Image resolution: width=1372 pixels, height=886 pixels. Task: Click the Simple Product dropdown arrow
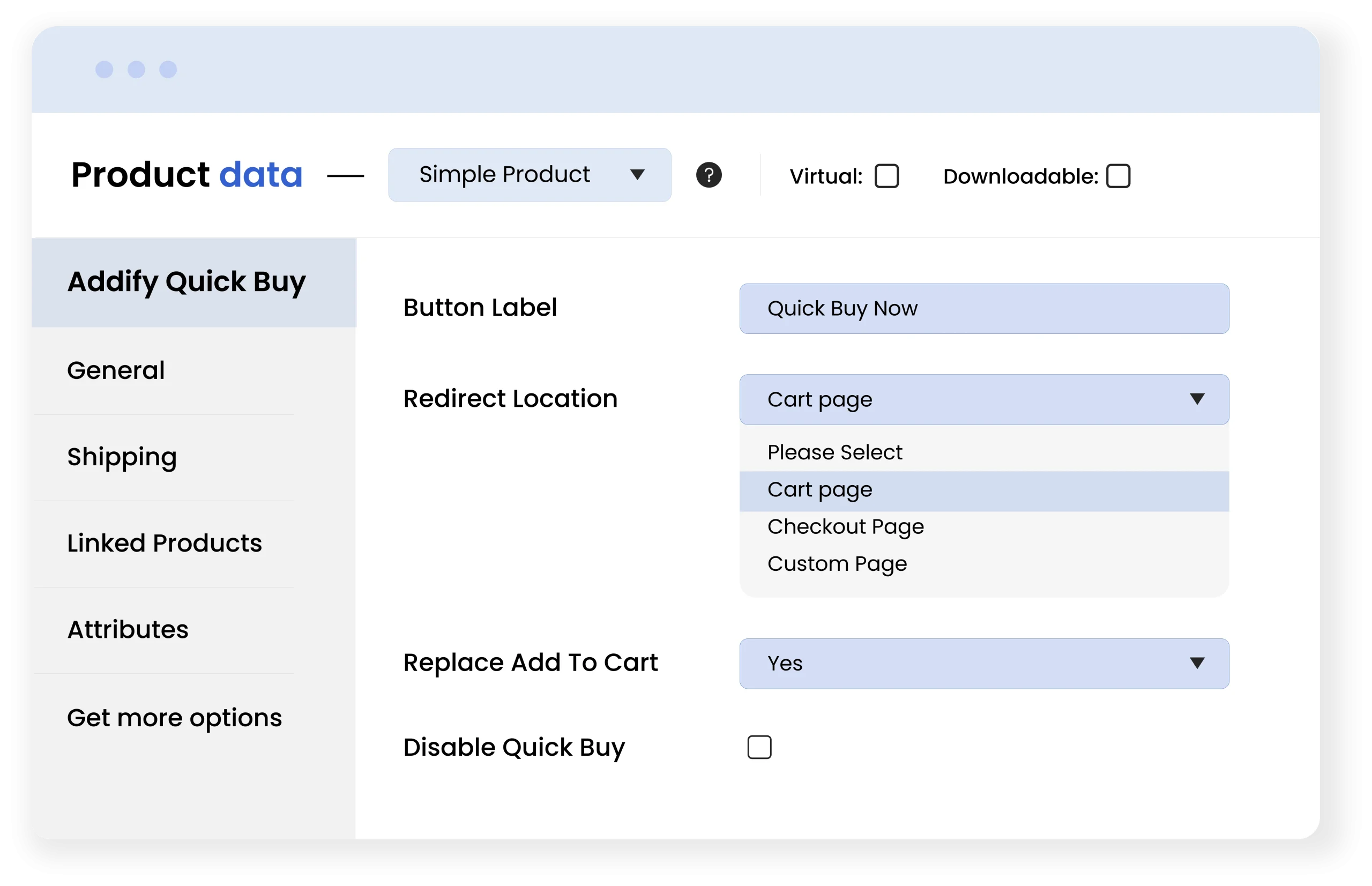637,175
